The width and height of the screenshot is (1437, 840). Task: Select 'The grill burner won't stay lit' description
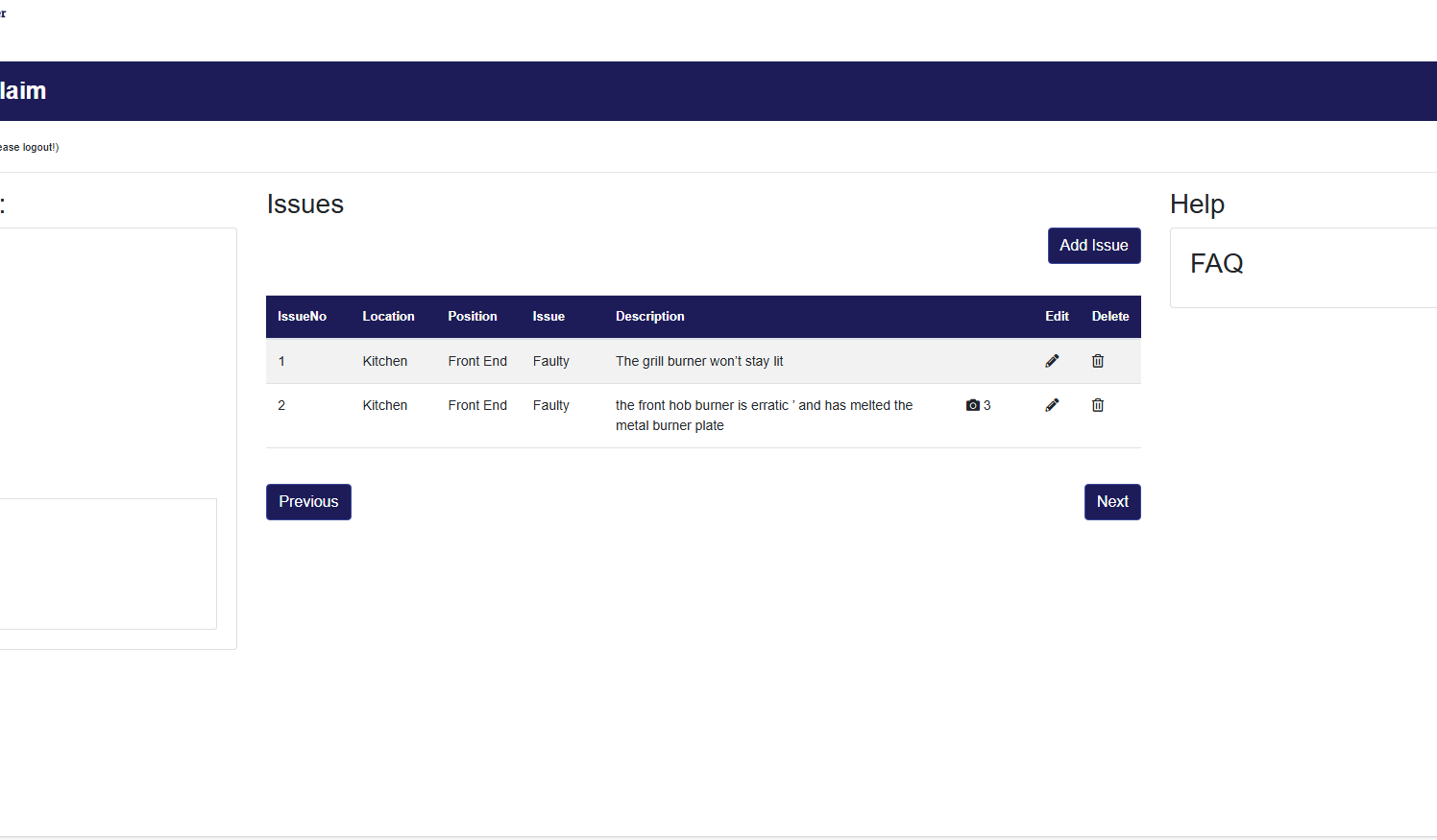tap(699, 362)
